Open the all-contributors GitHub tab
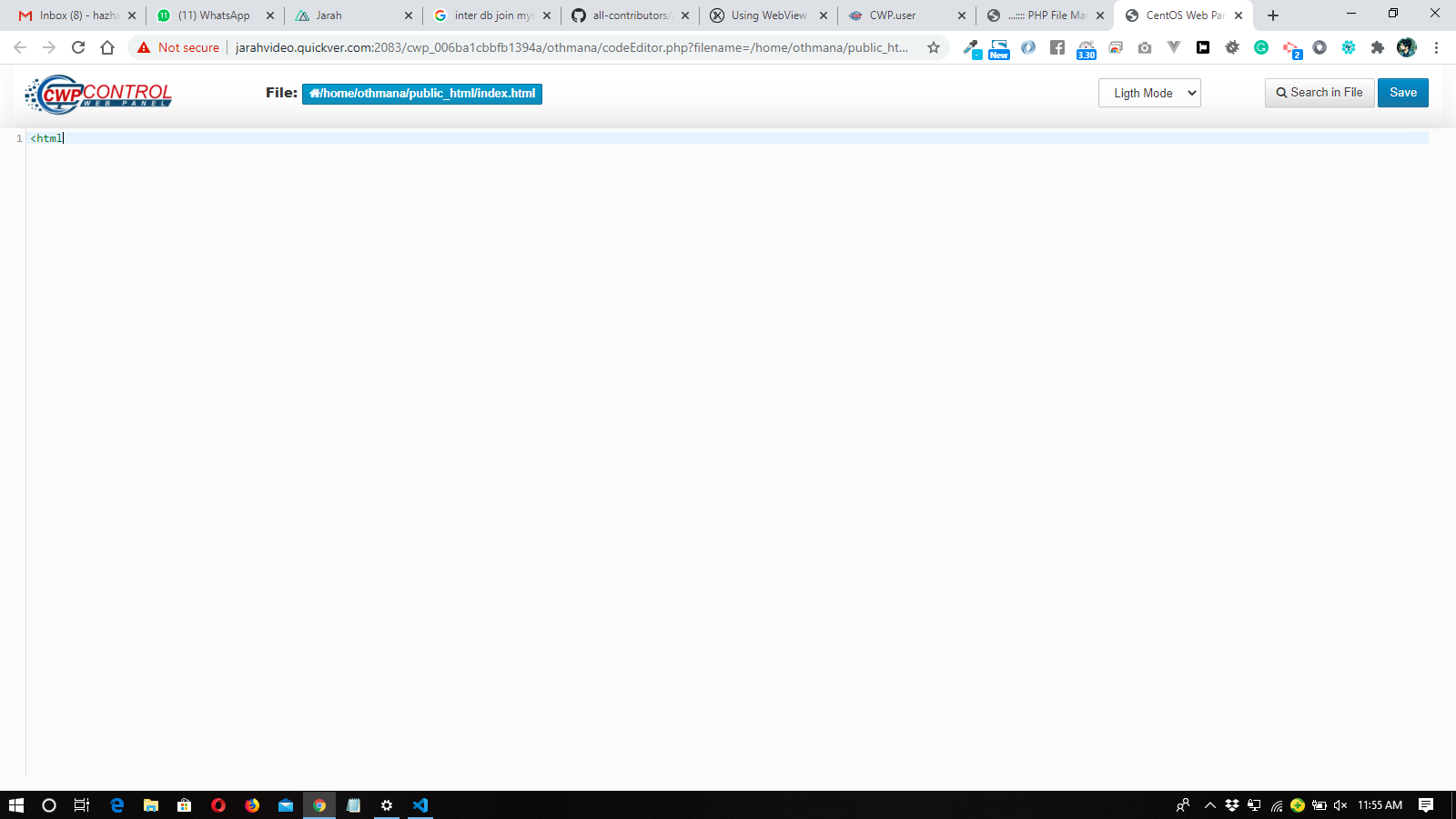Image resolution: width=1456 pixels, height=819 pixels. [630, 15]
